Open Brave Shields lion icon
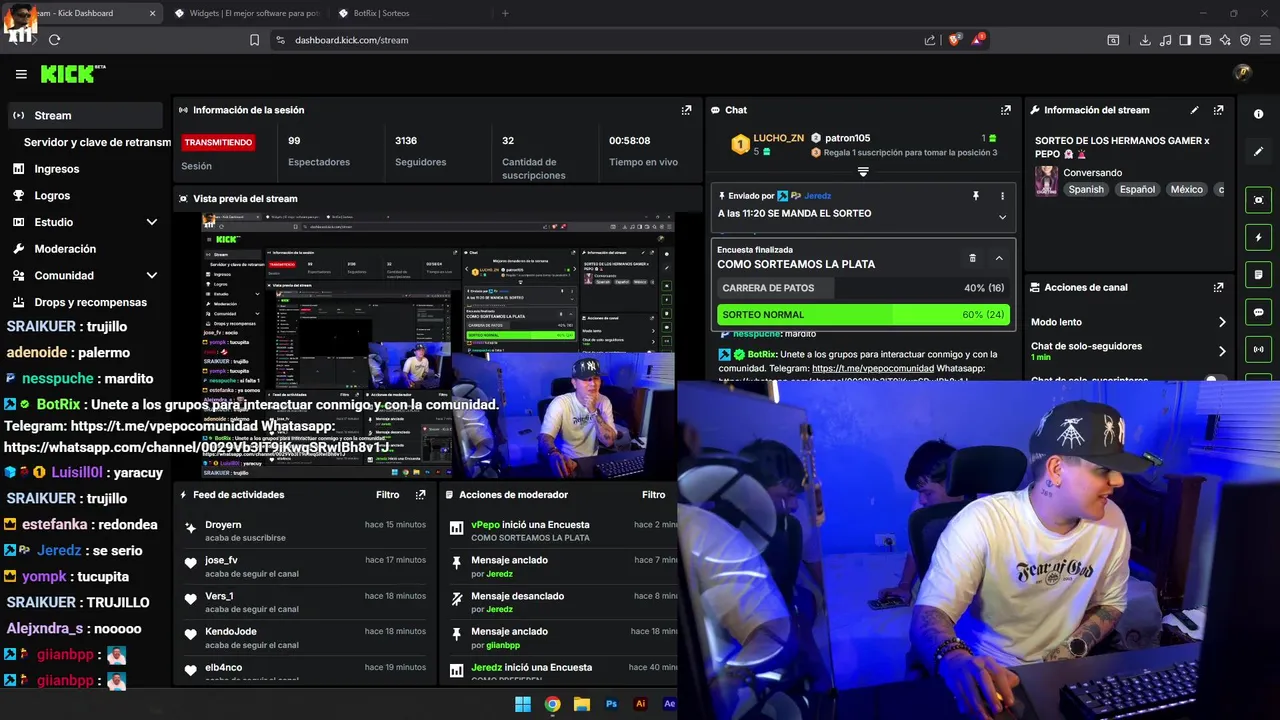This screenshot has height=720, width=1280. point(955,40)
